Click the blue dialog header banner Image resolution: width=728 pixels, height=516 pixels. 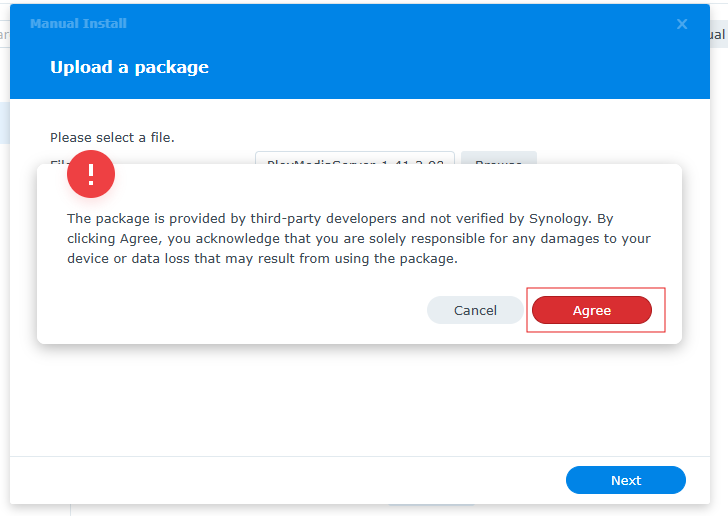(x=360, y=52)
